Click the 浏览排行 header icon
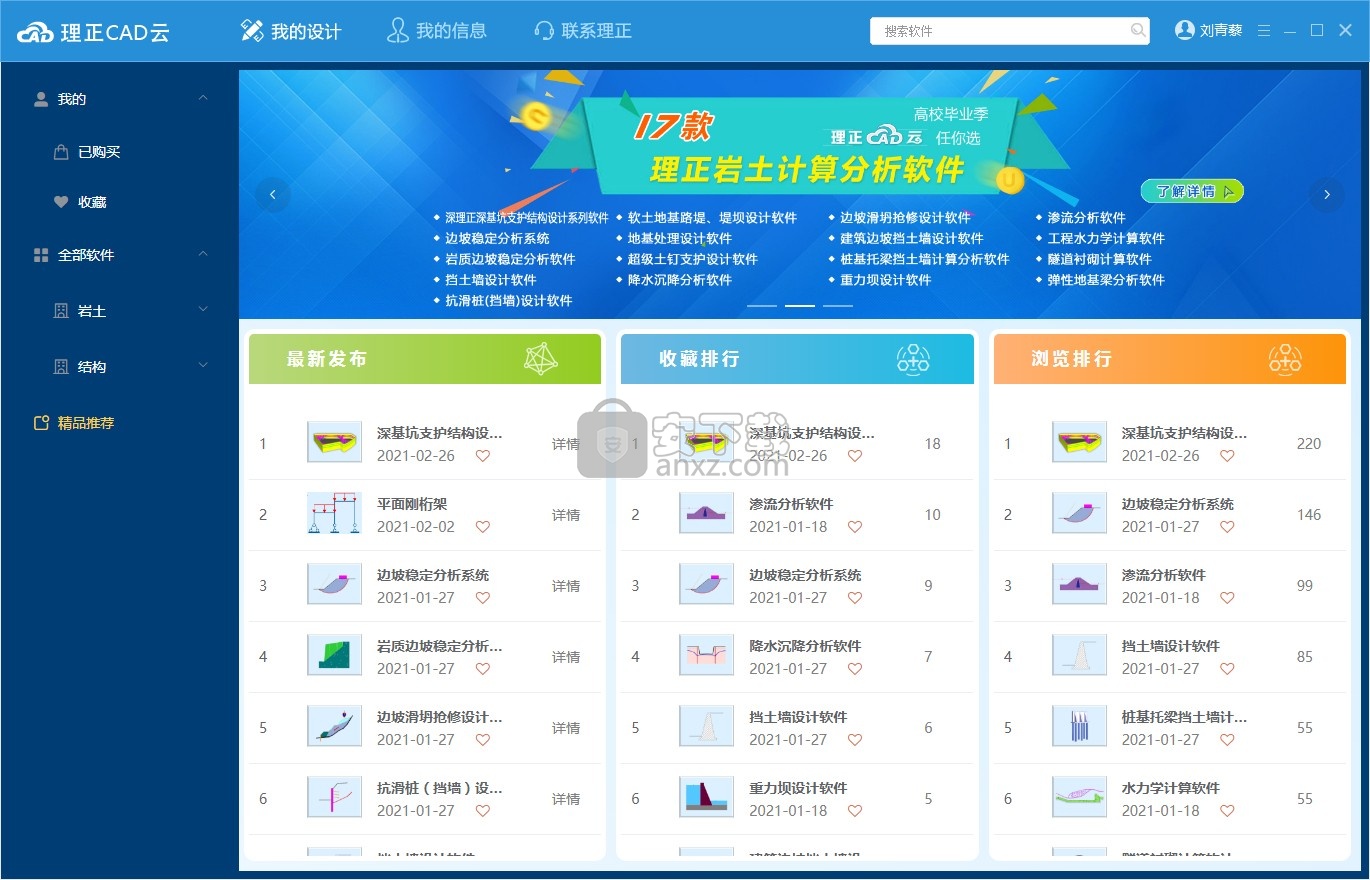The height and width of the screenshot is (880, 1370). pyautogui.click(x=1285, y=359)
